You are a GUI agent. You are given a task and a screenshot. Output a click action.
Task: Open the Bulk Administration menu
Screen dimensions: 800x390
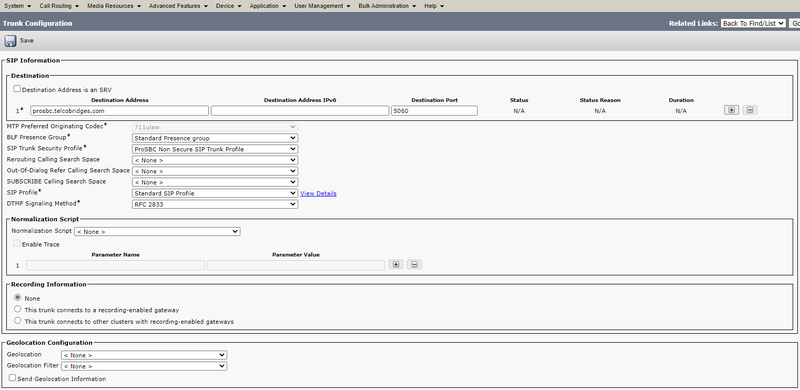click(x=388, y=6)
